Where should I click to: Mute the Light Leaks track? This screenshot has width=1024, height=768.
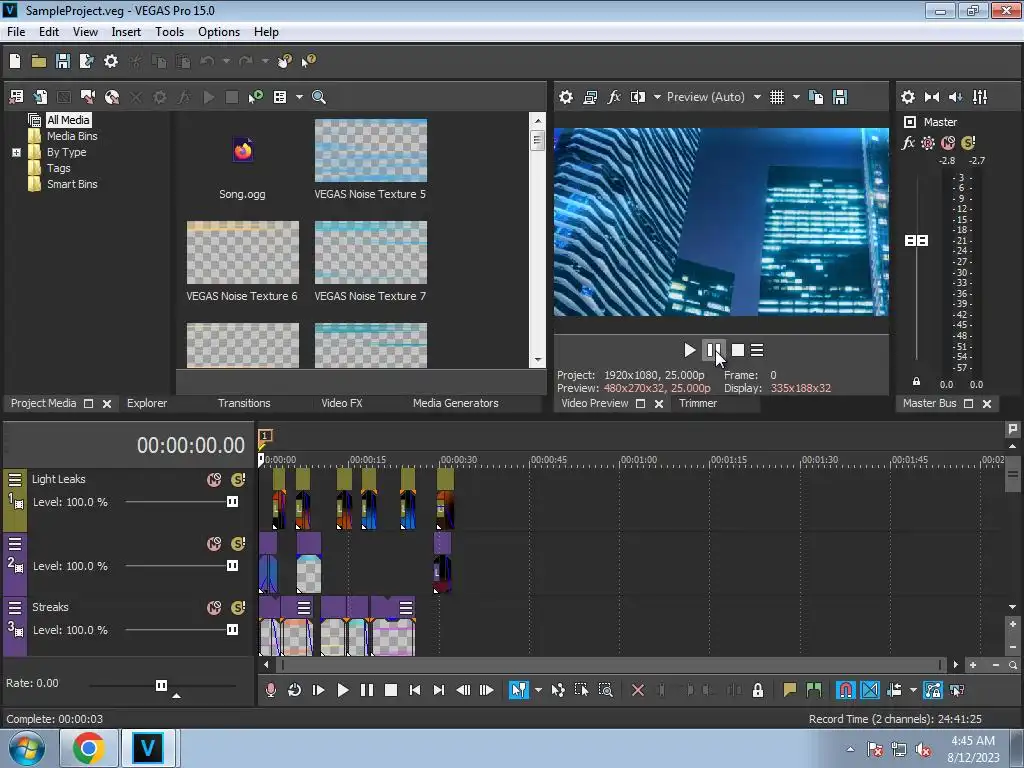(x=214, y=480)
